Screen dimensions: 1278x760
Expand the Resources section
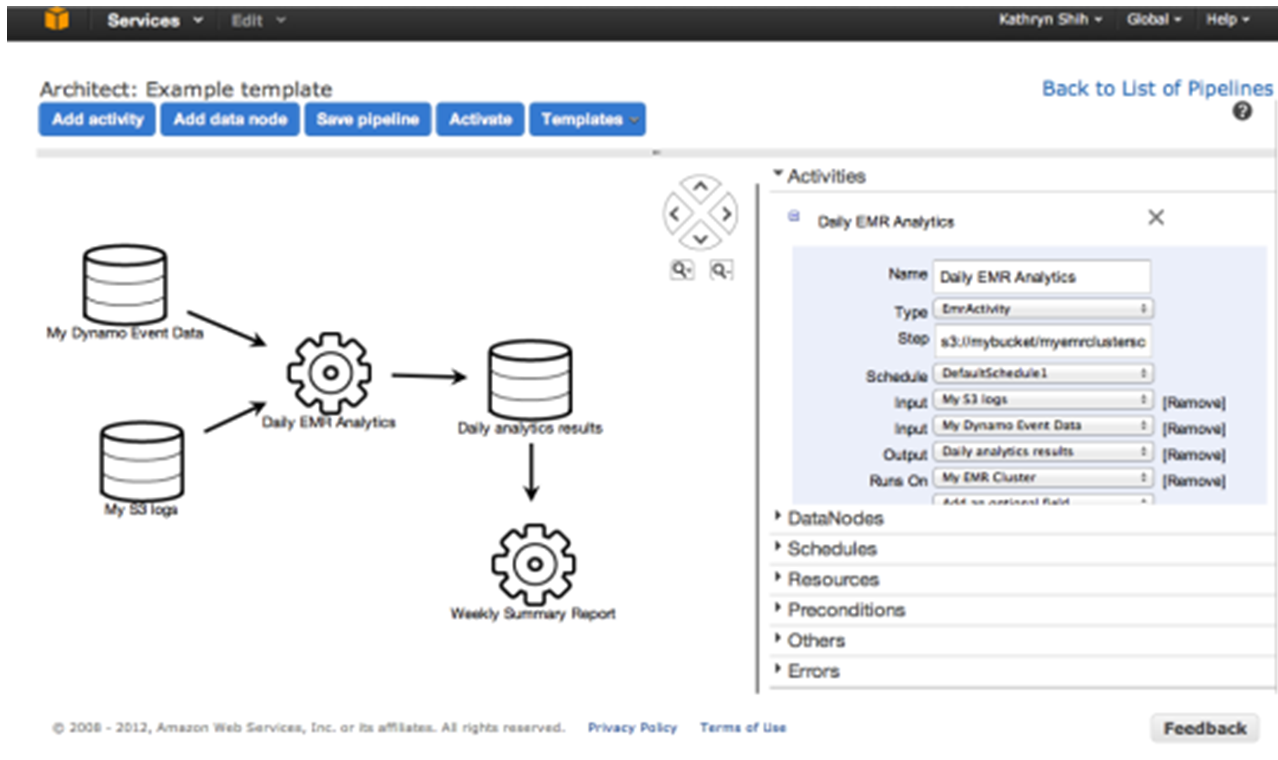pyautogui.click(x=827, y=579)
